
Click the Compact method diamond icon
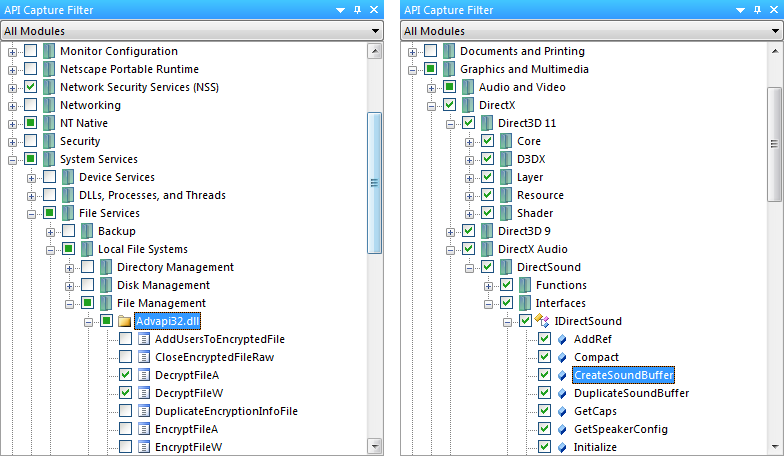[562, 358]
